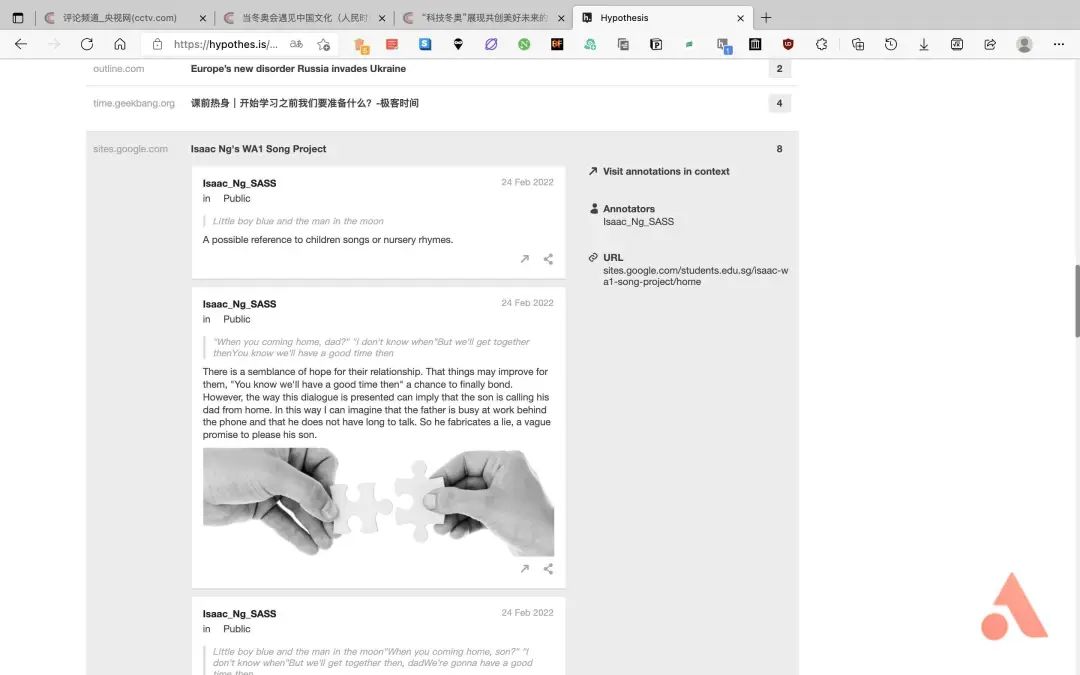Open 24 Feb 2022 date on first annotation
The image size is (1080, 675).
coord(527,183)
